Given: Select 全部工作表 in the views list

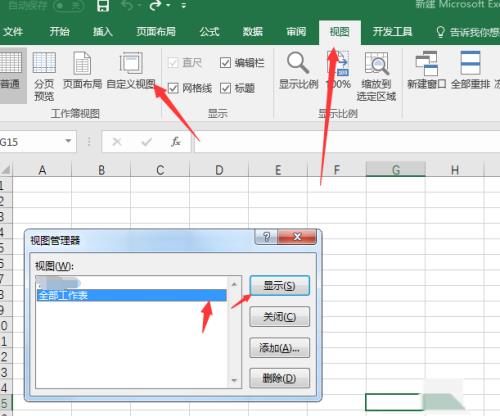Looking at the screenshot, I should tap(131, 295).
